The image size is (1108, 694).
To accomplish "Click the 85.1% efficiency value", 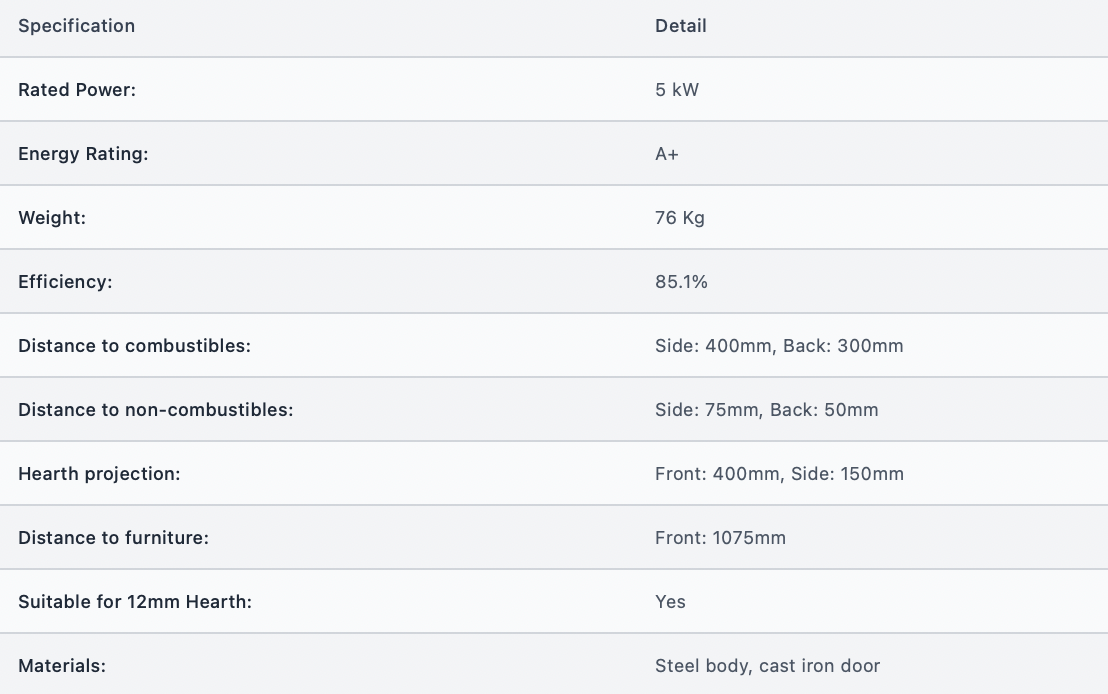I will [x=681, y=282].
